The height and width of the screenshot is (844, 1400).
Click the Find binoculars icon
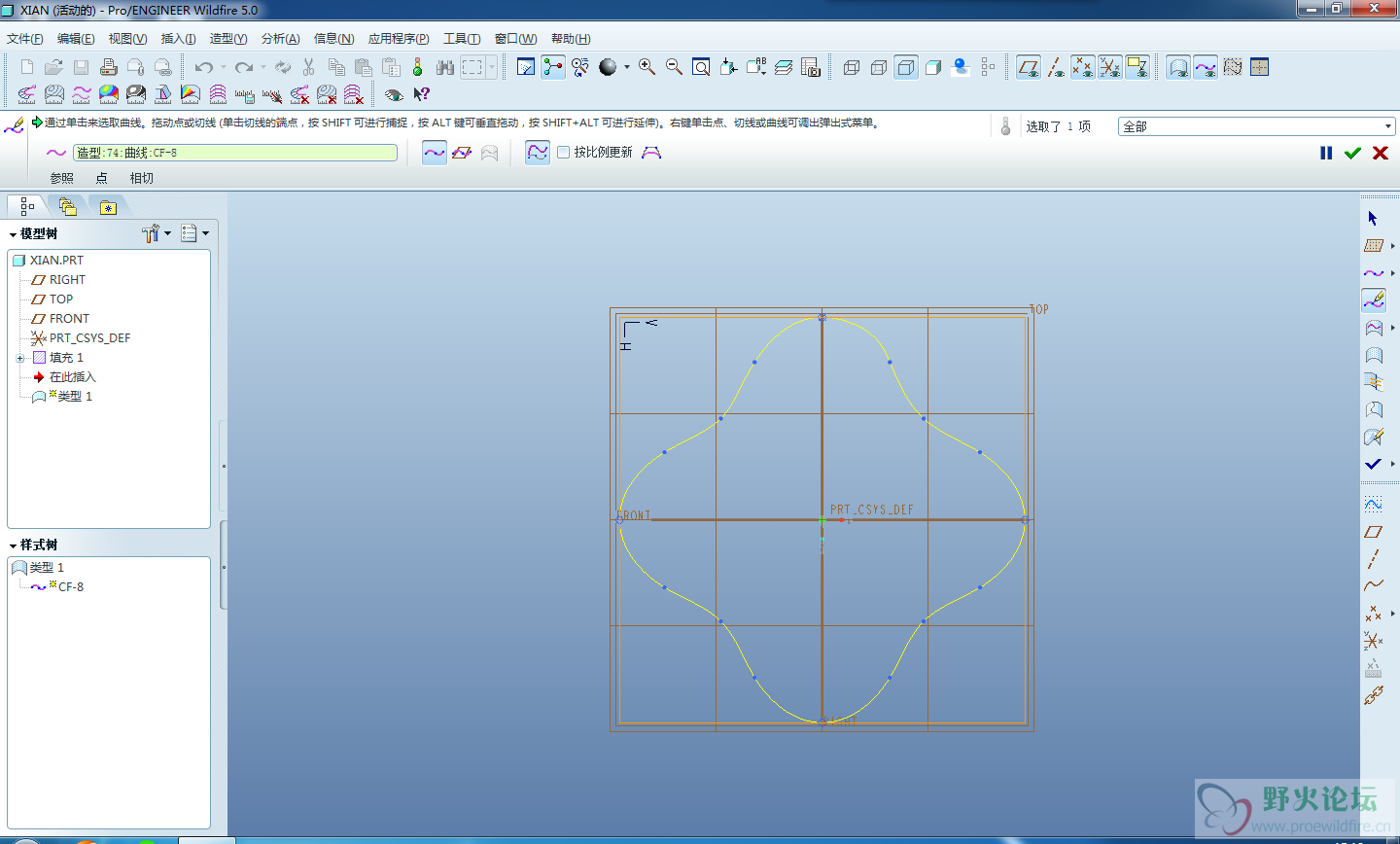click(445, 67)
